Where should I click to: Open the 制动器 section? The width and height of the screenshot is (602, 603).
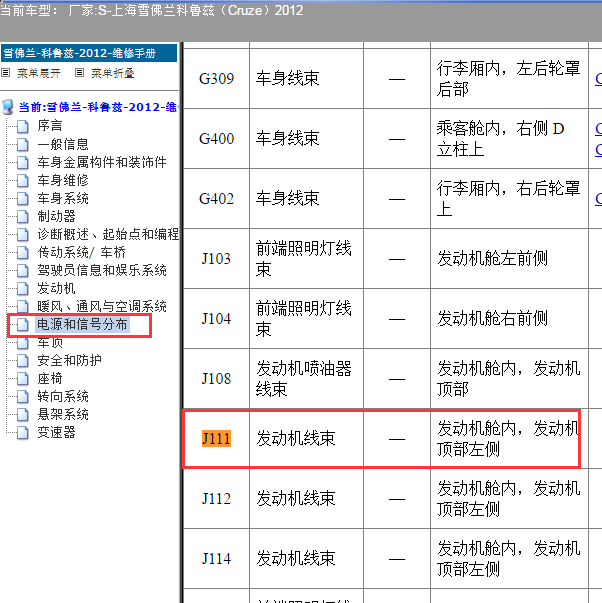point(56,216)
